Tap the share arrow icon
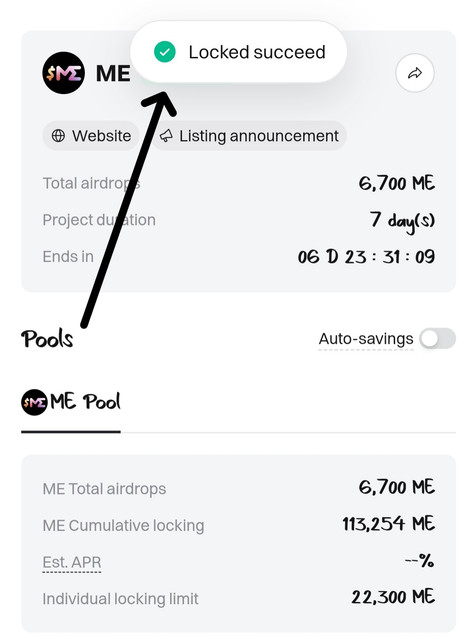 click(414, 73)
